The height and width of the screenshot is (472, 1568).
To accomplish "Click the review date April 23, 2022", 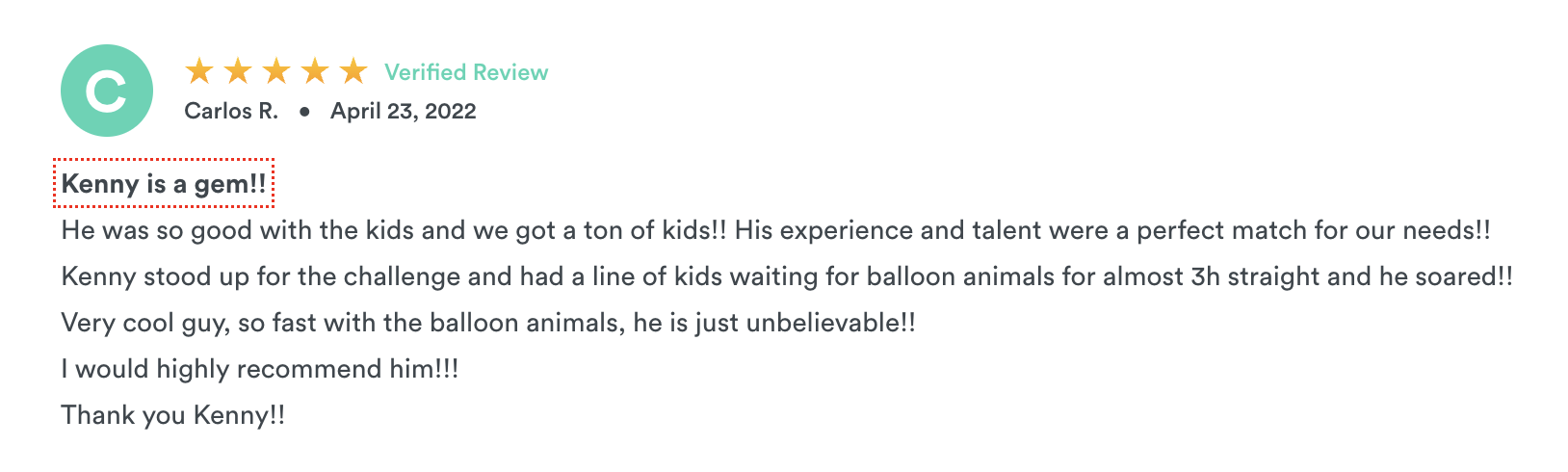I will 403,111.
